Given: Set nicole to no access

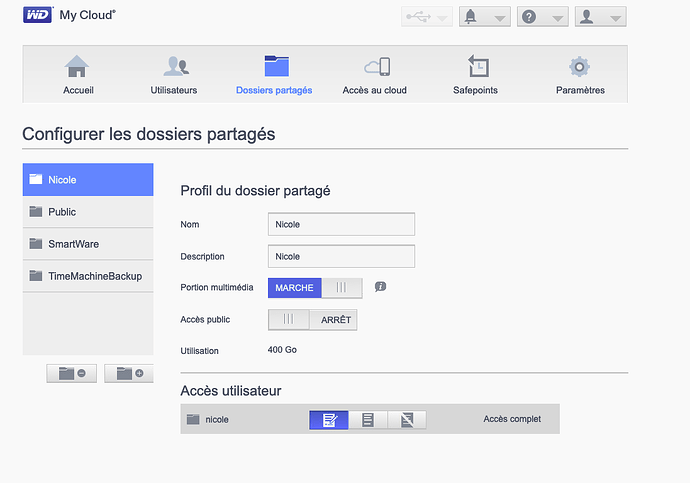Looking at the screenshot, I should 407,420.
